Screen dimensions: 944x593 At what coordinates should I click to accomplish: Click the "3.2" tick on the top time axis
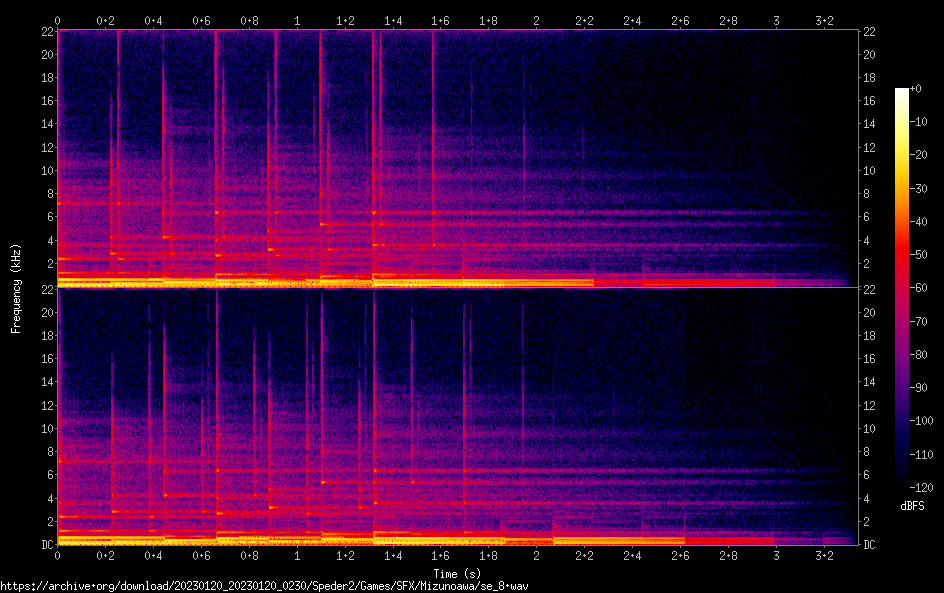(x=824, y=20)
